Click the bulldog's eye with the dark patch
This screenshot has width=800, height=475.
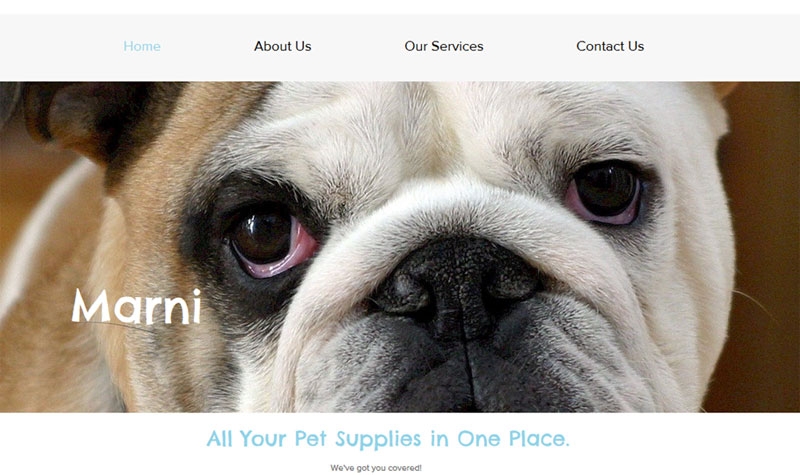pyautogui.click(x=268, y=240)
